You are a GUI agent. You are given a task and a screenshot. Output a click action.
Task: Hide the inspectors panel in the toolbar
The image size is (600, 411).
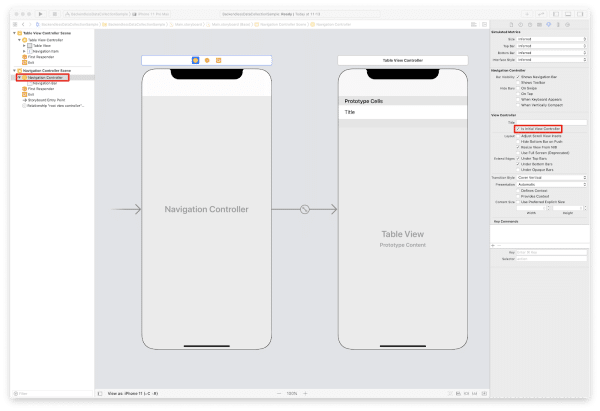point(580,14)
